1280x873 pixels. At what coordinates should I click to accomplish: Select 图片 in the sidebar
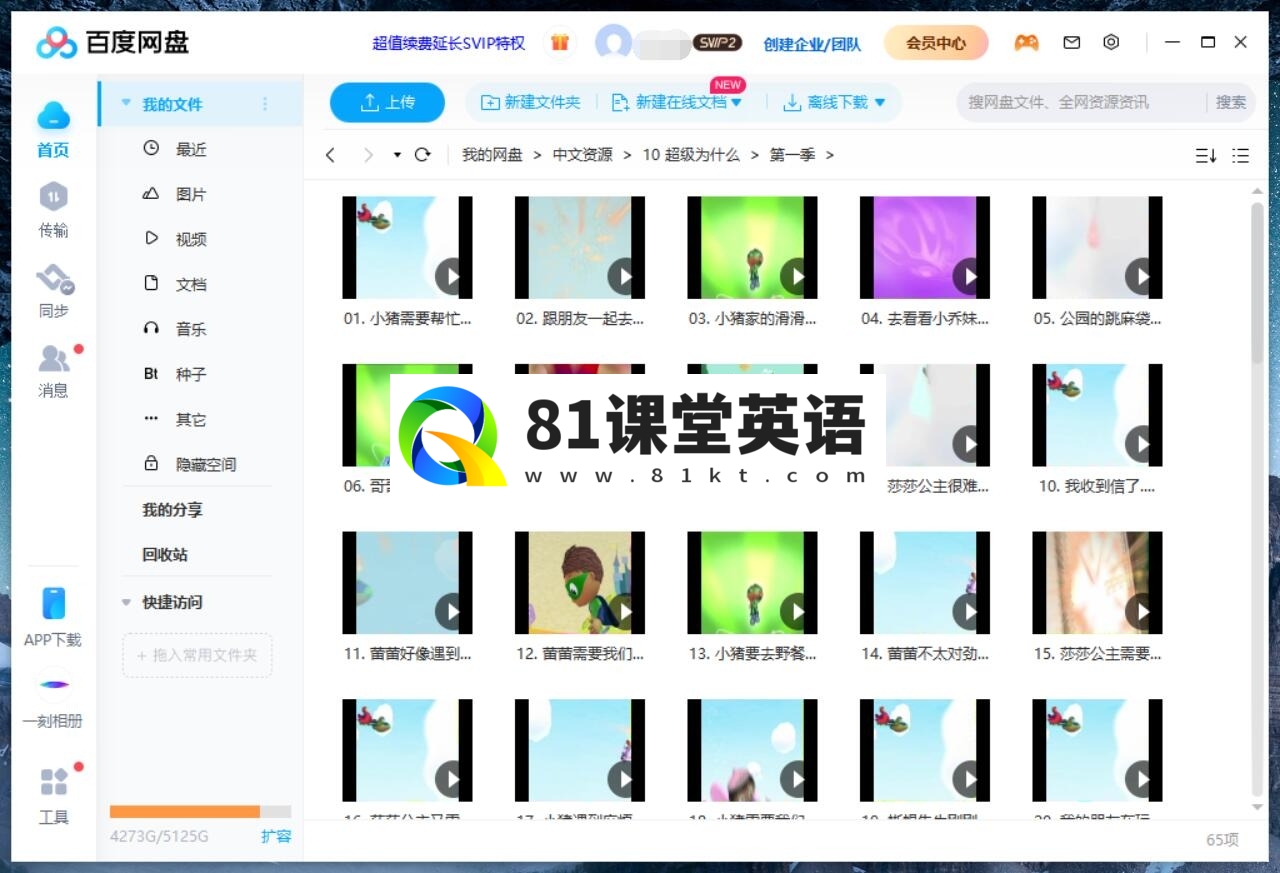coord(190,194)
